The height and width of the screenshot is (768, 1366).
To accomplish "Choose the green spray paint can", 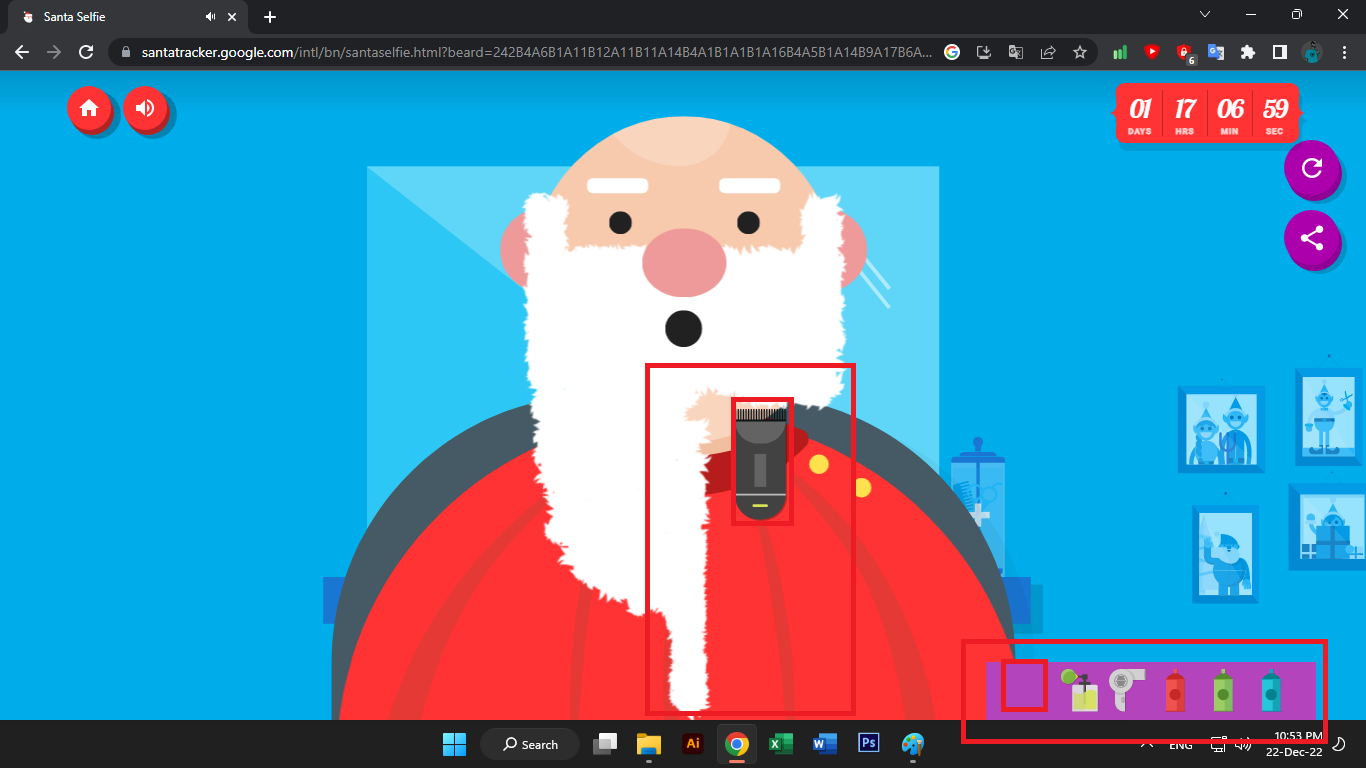I will pyautogui.click(x=1223, y=690).
